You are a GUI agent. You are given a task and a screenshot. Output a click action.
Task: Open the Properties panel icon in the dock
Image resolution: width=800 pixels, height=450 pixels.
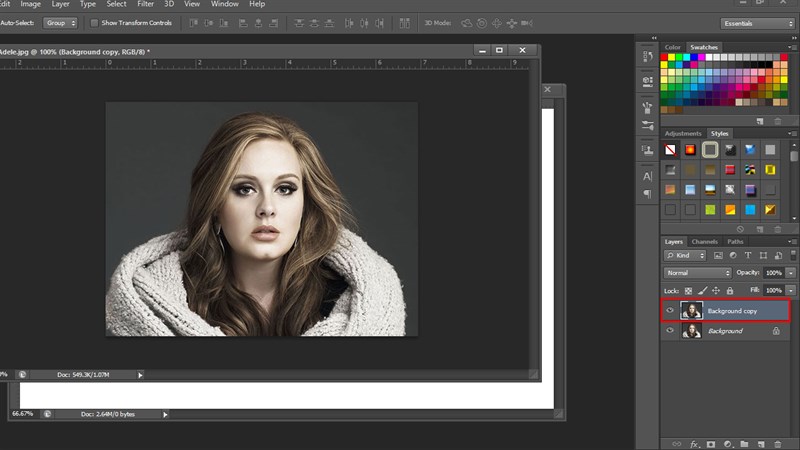pos(647,81)
